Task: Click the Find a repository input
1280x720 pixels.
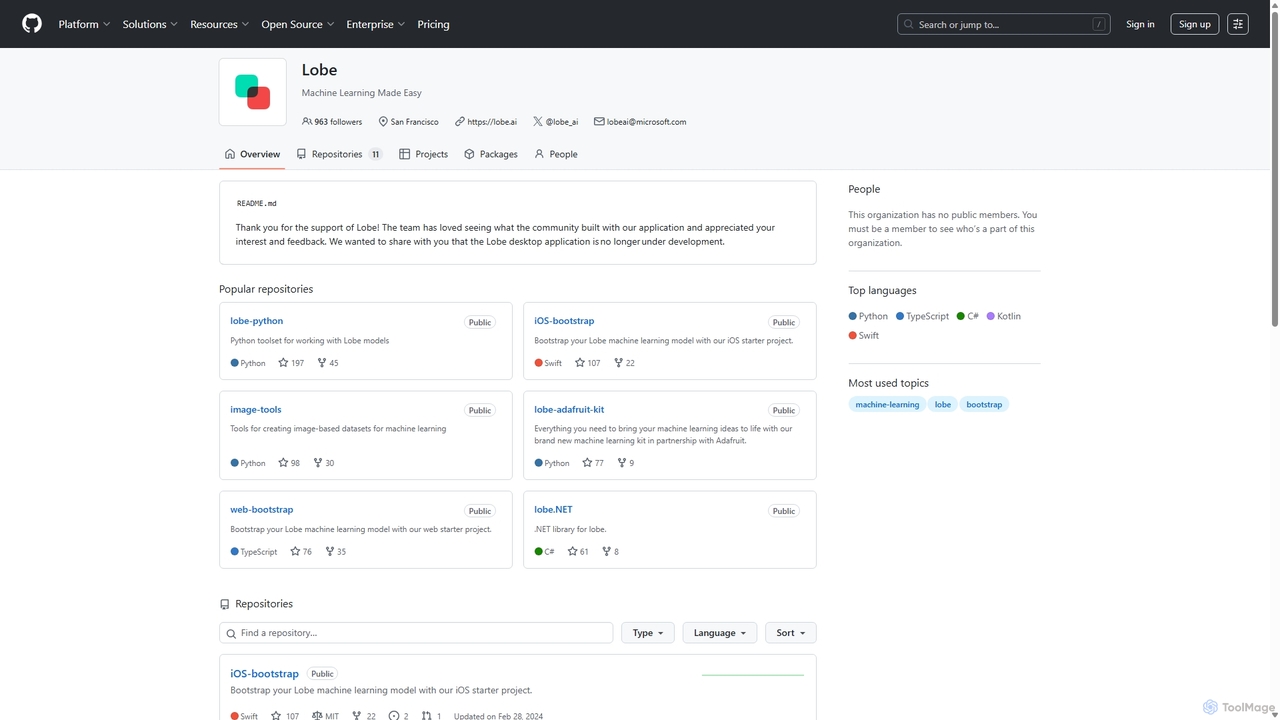Action: click(x=416, y=633)
